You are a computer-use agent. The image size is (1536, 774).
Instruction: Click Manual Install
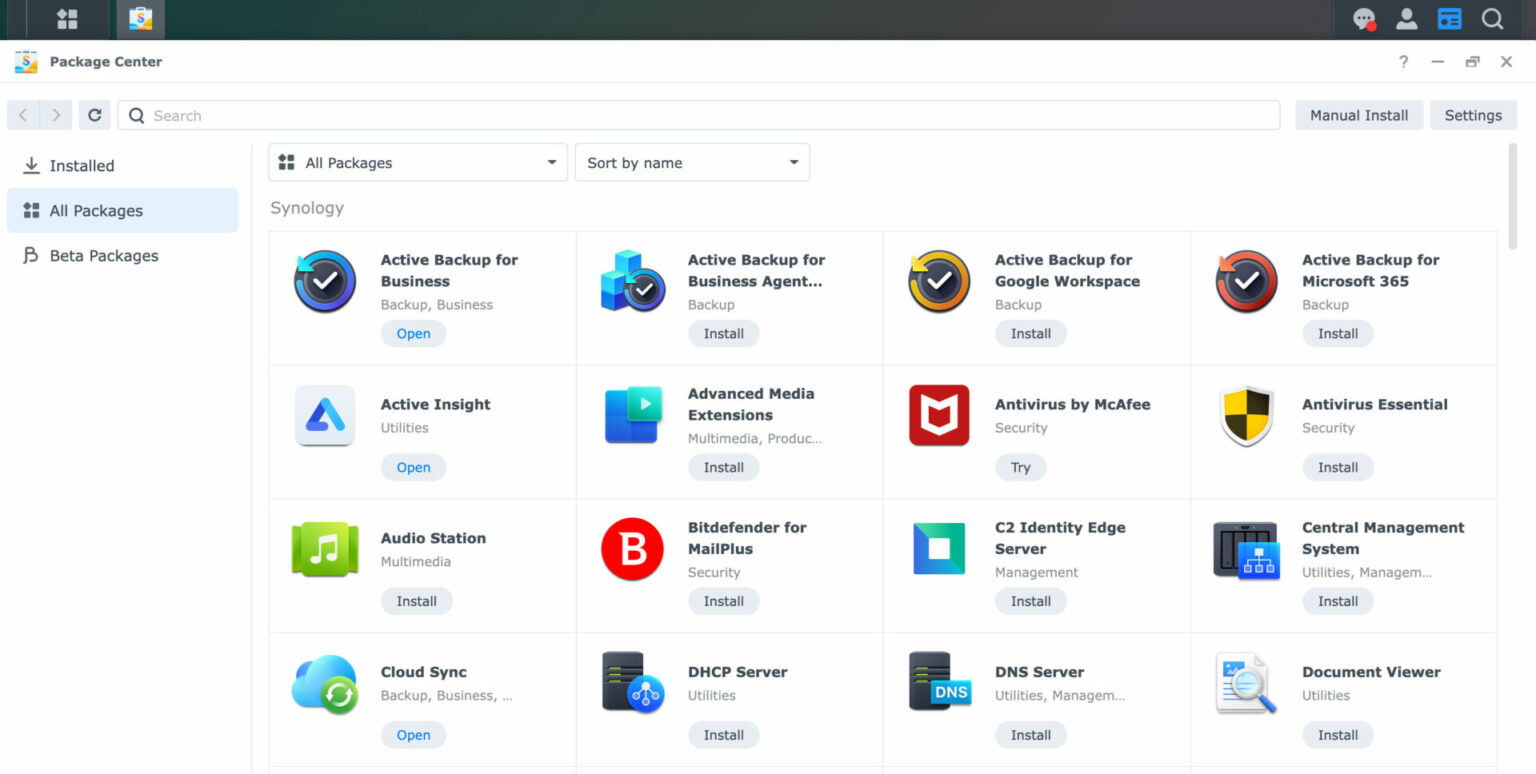1358,114
